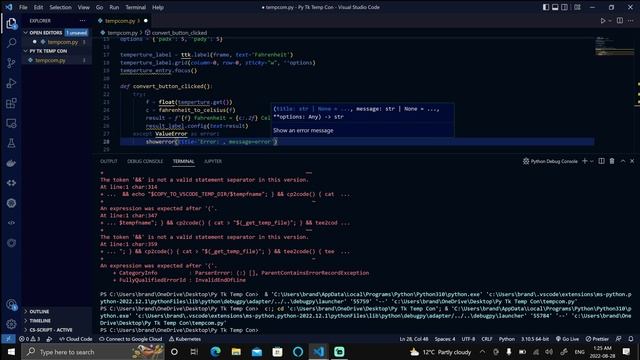Open the Source Control view

tap(11, 62)
